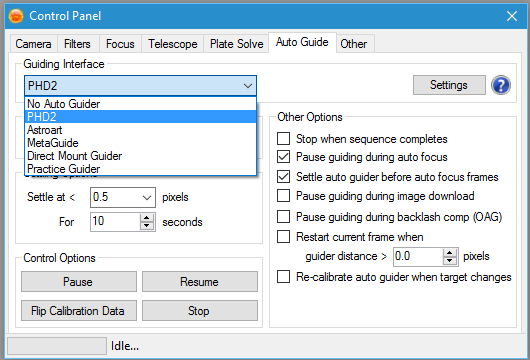Screen dimensions: 530x360
Task: Enable Stop when sequence completes
Action: tap(283, 139)
